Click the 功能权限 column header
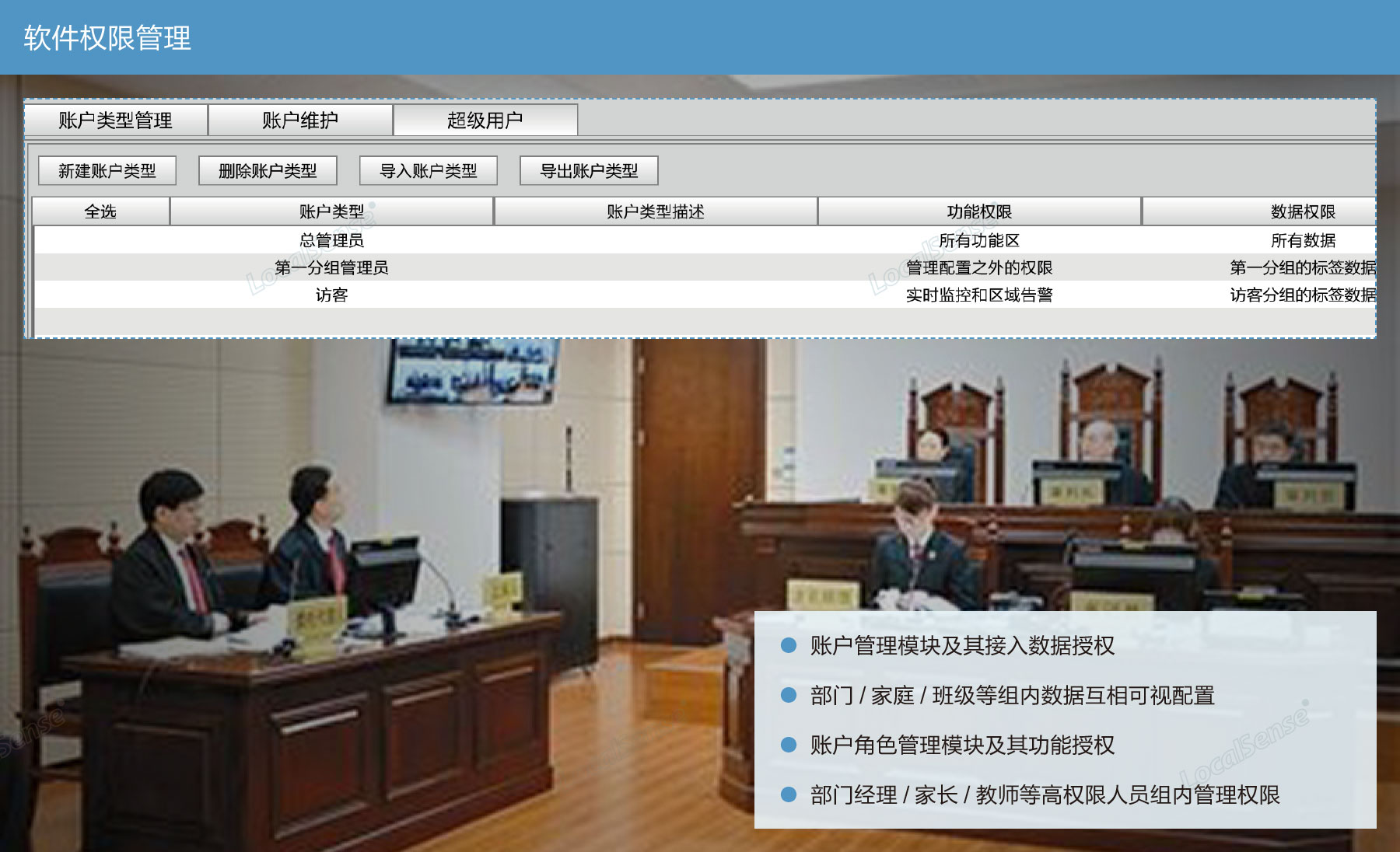1400x852 pixels. (x=979, y=211)
